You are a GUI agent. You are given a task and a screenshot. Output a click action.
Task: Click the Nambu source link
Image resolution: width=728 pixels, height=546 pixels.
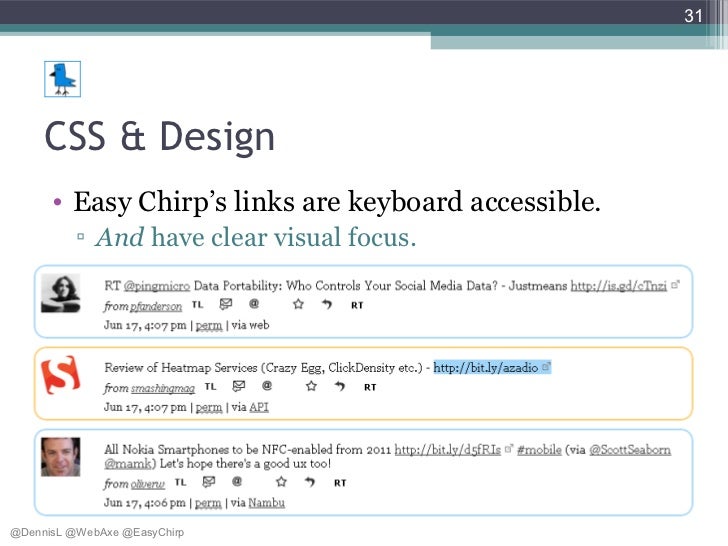click(266, 502)
